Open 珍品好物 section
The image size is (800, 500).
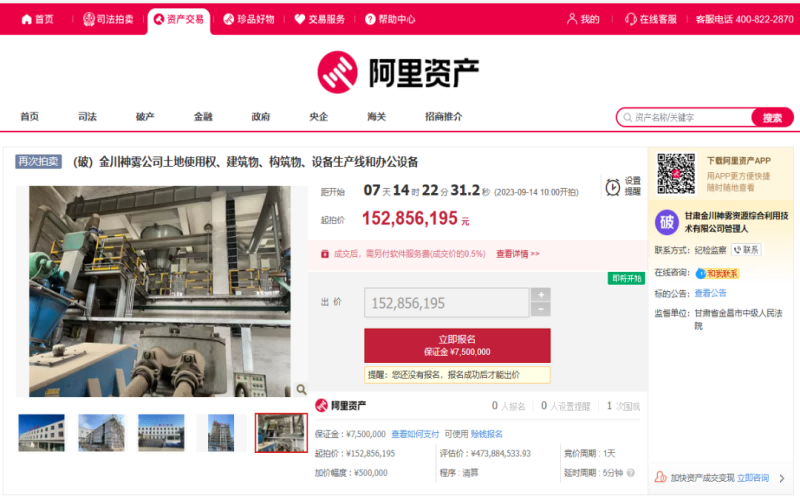point(249,19)
